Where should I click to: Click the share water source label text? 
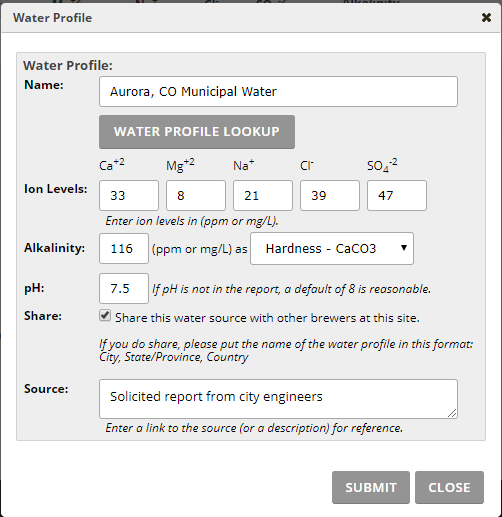pyautogui.click(x=267, y=318)
